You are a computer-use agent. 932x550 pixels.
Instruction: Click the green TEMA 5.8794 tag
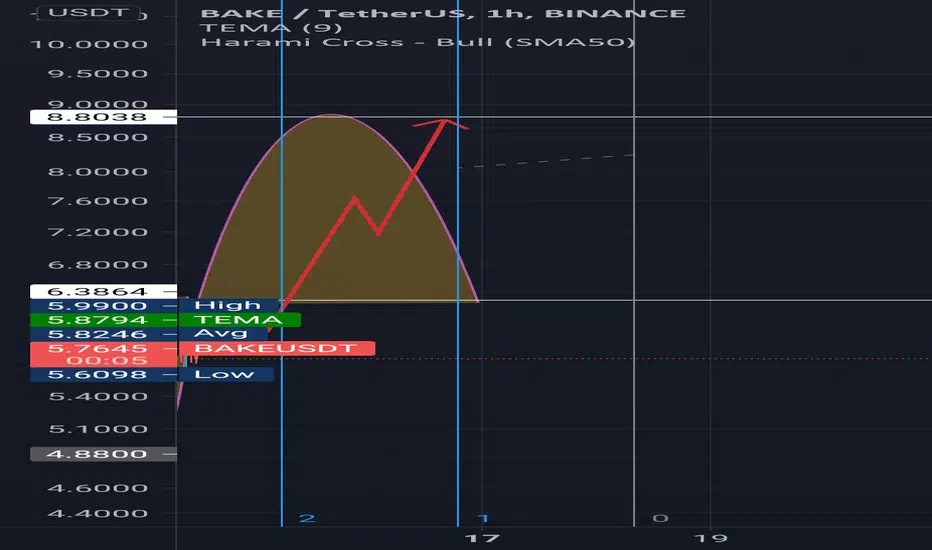(165, 320)
